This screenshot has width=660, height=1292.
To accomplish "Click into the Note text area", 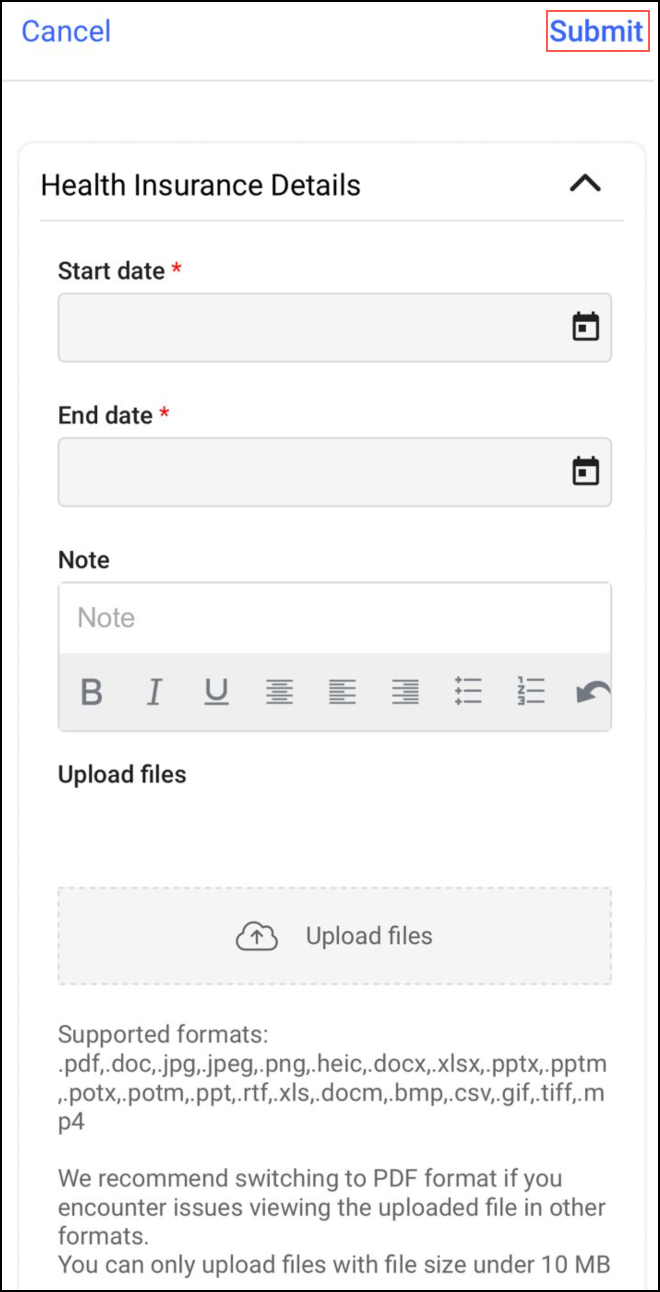I will [x=334, y=618].
